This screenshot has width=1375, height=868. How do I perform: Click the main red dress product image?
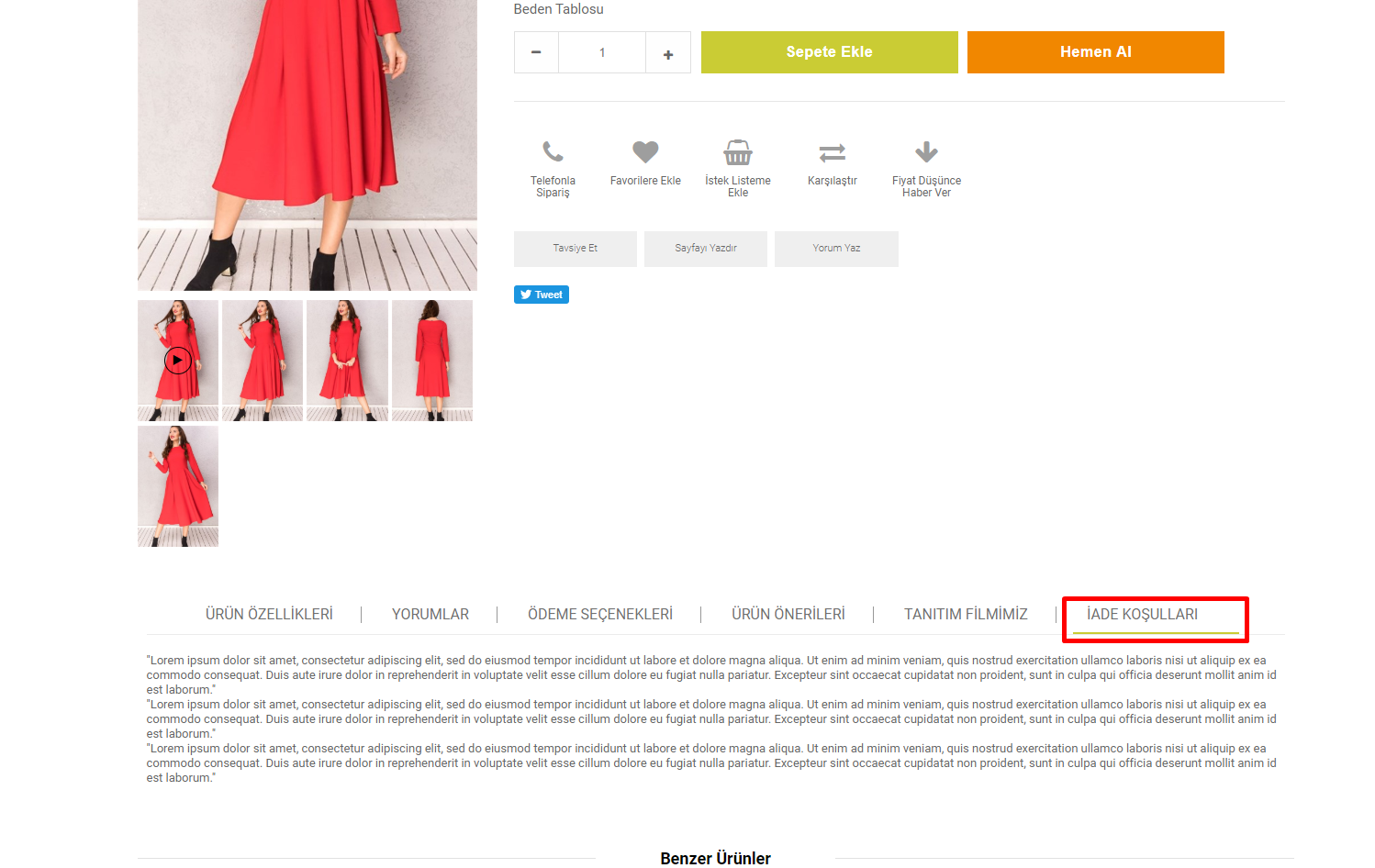307,145
